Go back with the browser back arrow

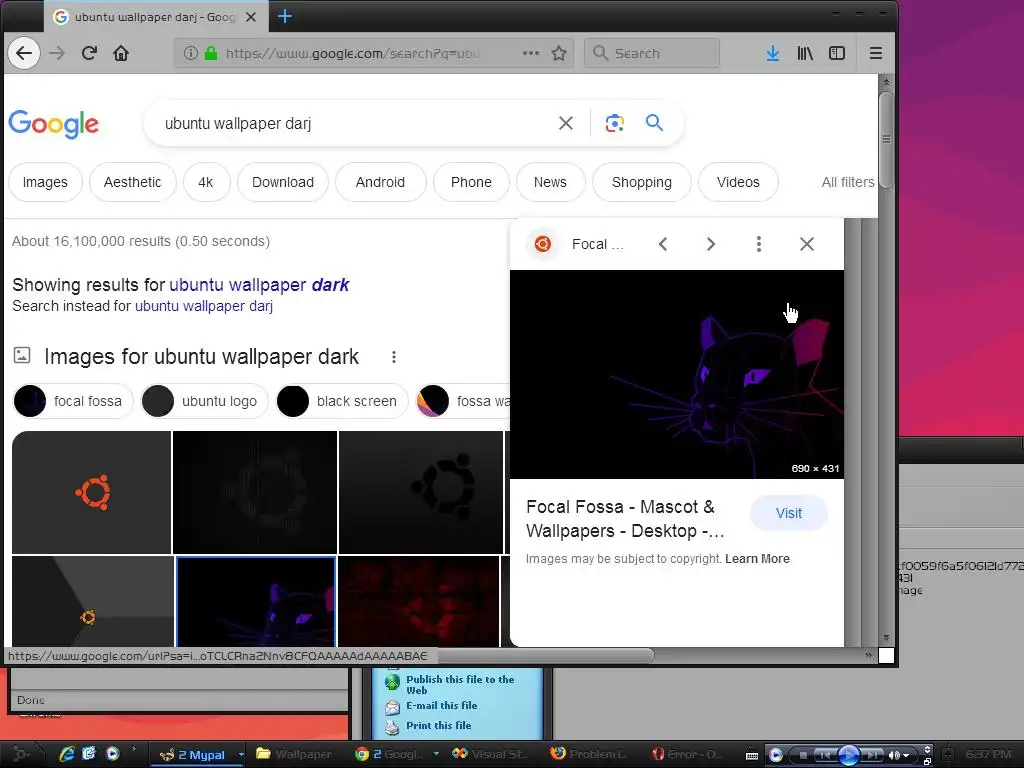[x=24, y=53]
